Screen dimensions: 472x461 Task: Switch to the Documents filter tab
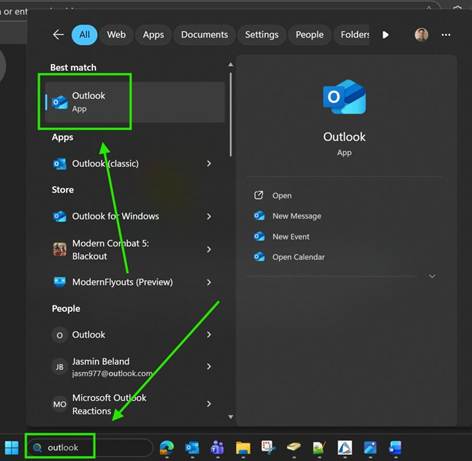pyautogui.click(x=204, y=35)
